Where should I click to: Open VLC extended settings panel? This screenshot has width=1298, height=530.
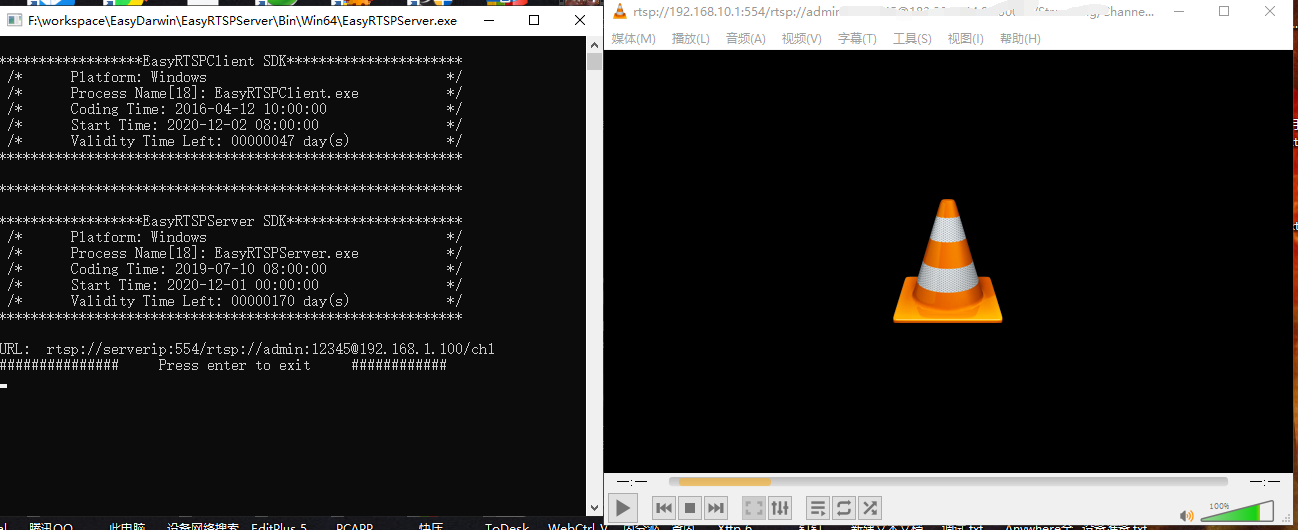pyautogui.click(x=780, y=508)
